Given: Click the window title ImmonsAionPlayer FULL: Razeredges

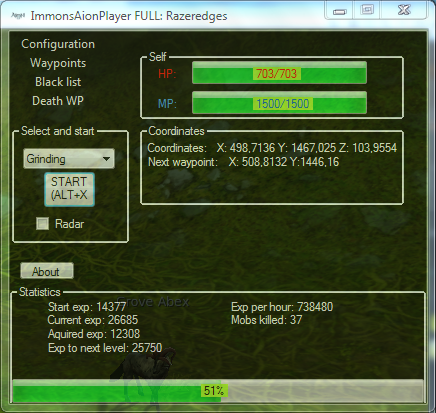Looking at the screenshot, I should tap(129, 16).
